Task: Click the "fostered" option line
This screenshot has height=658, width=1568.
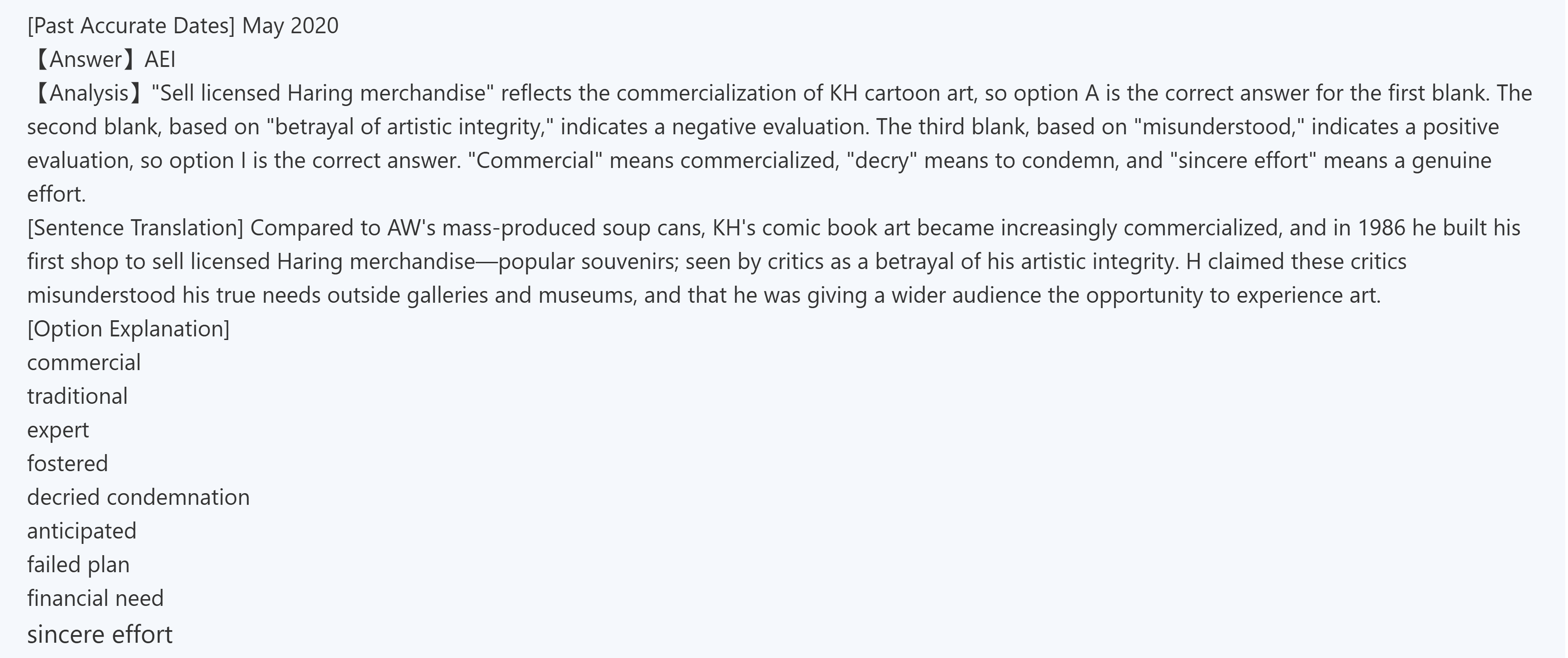Action: point(67,464)
